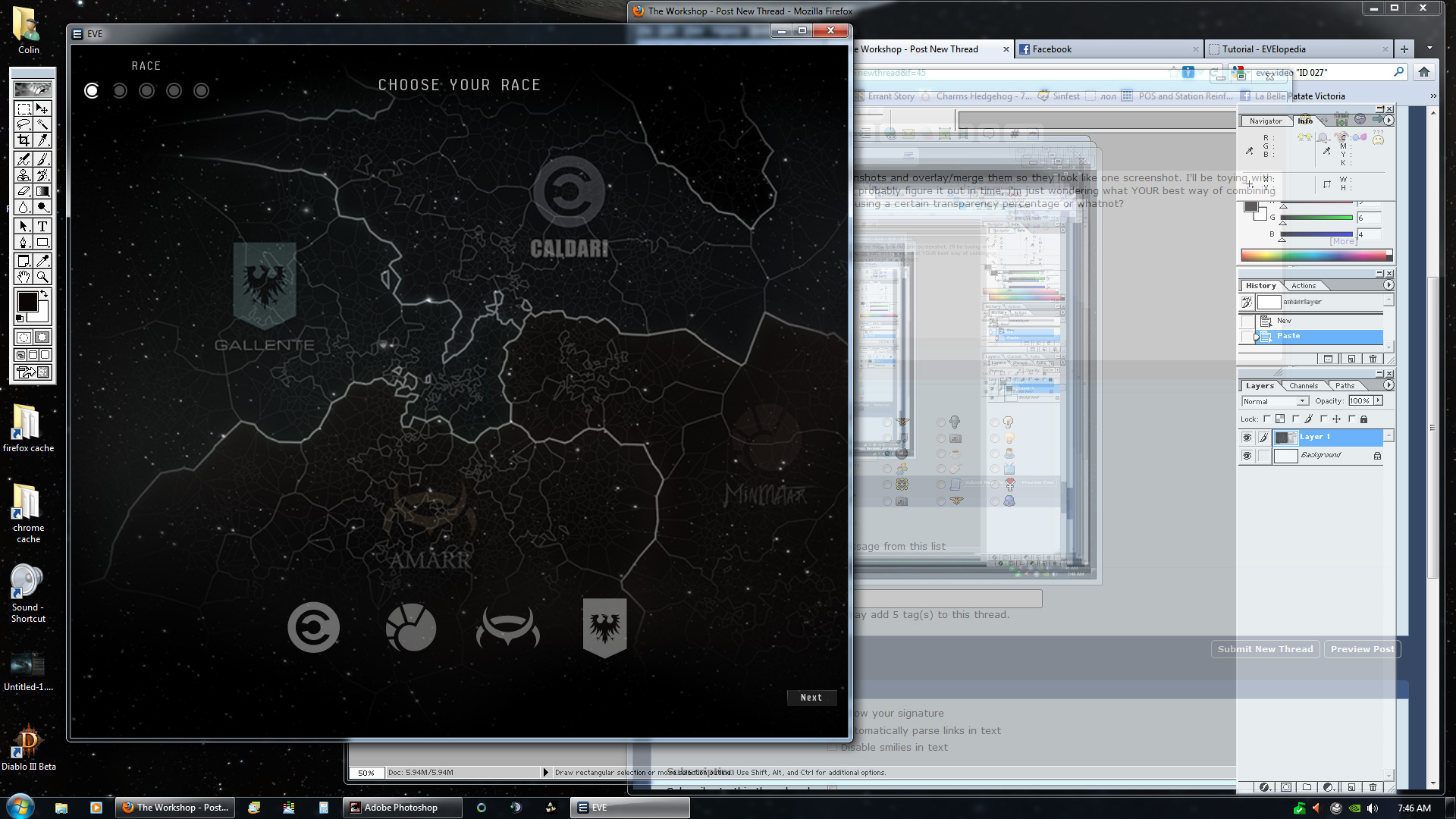
Task: Click the delete history state trash icon
Action: (x=1373, y=359)
